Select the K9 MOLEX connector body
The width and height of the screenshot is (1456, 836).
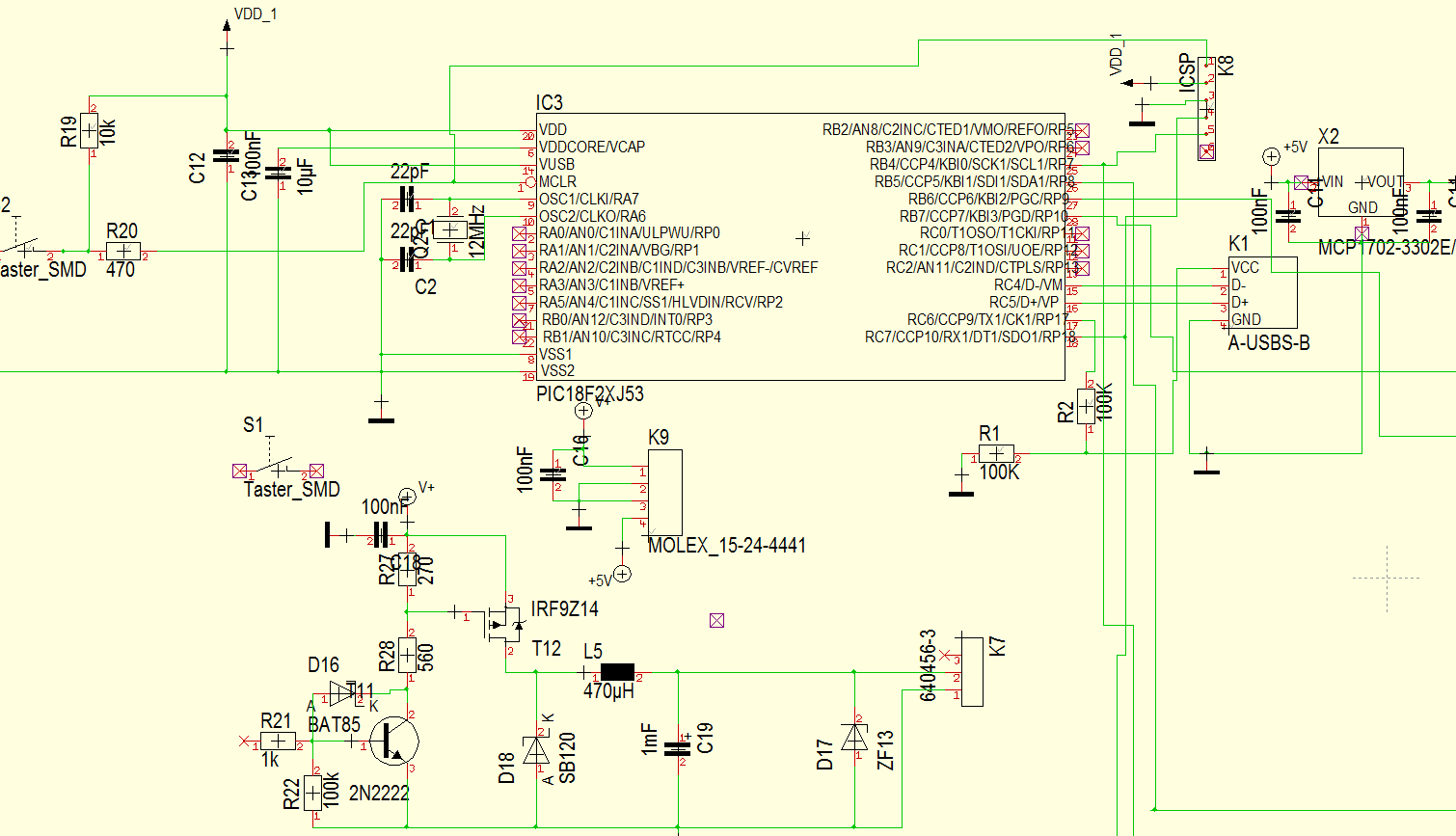pyautogui.click(x=664, y=492)
